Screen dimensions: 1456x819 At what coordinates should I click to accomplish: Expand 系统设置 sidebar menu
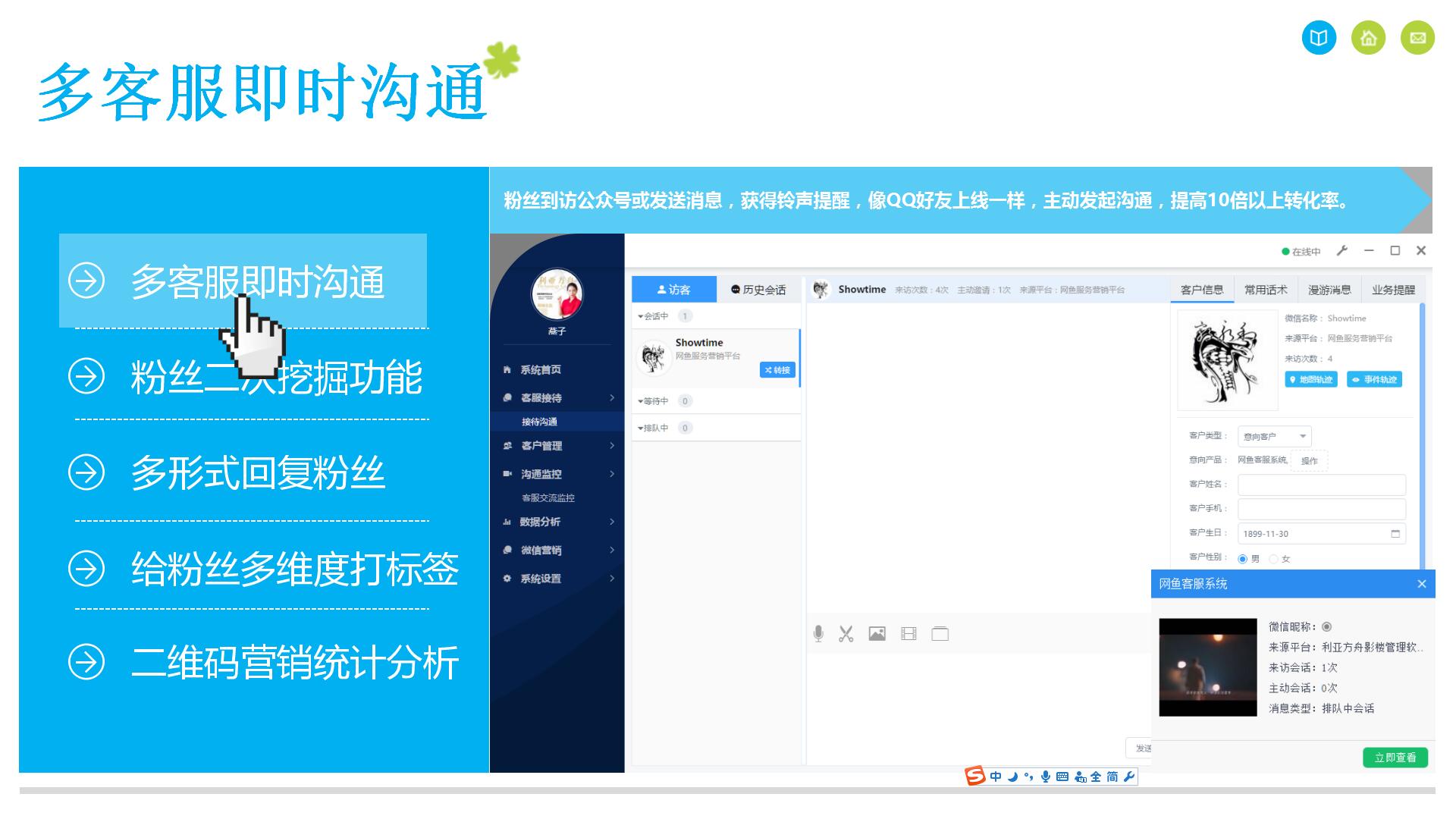(557, 579)
